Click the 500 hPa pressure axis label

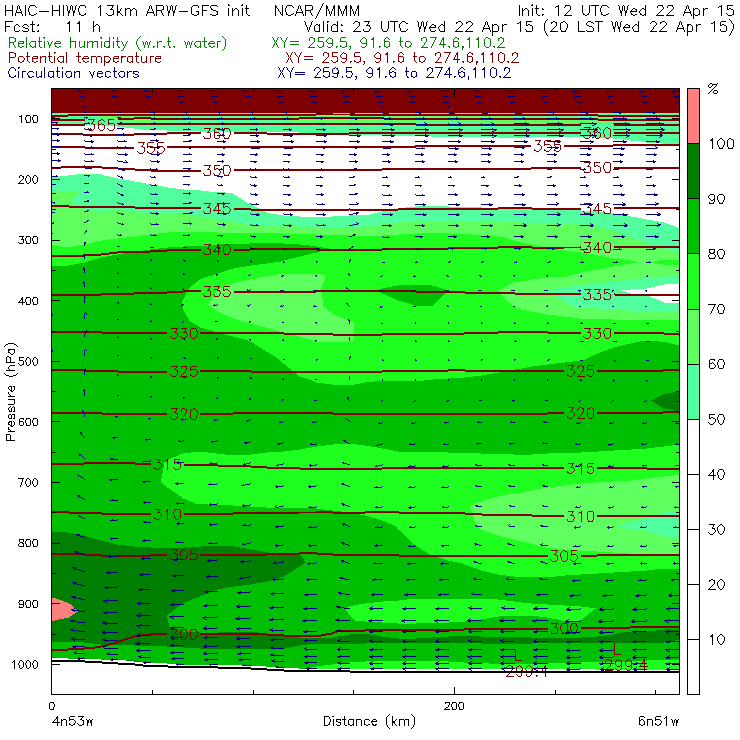(x=28, y=361)
